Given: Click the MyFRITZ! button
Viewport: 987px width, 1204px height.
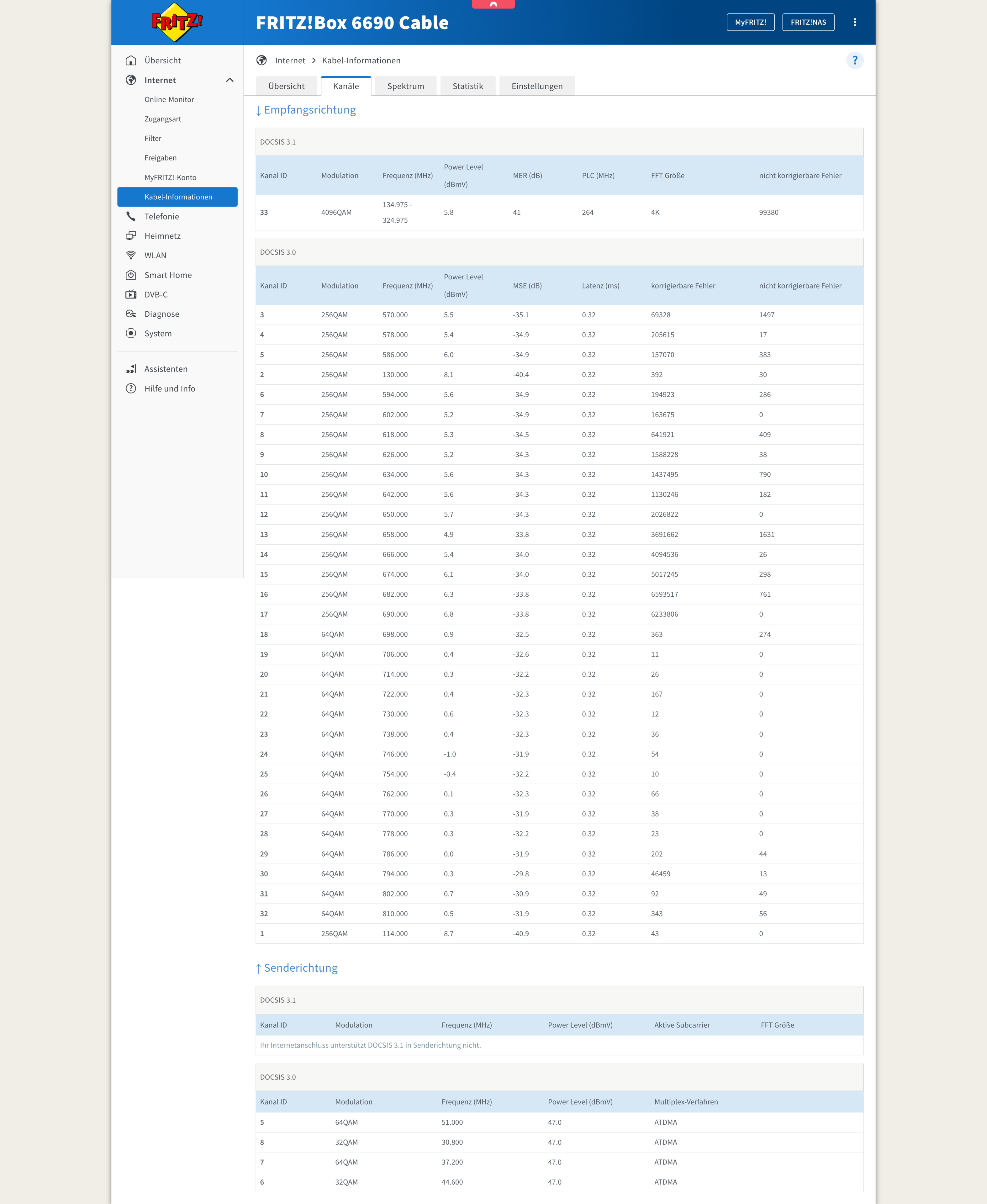Looking at the screenshot, I should (x=751, y=22).
